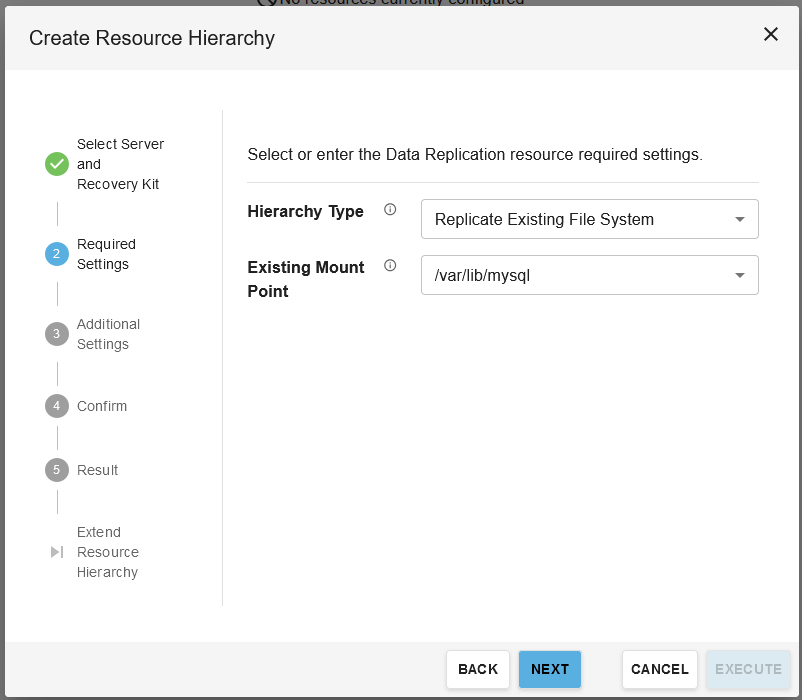The width and height of the screenshot is (802, 700).
Task: Close the Create Resource Hierarchy dialog
Action: (x=771, y=34)
